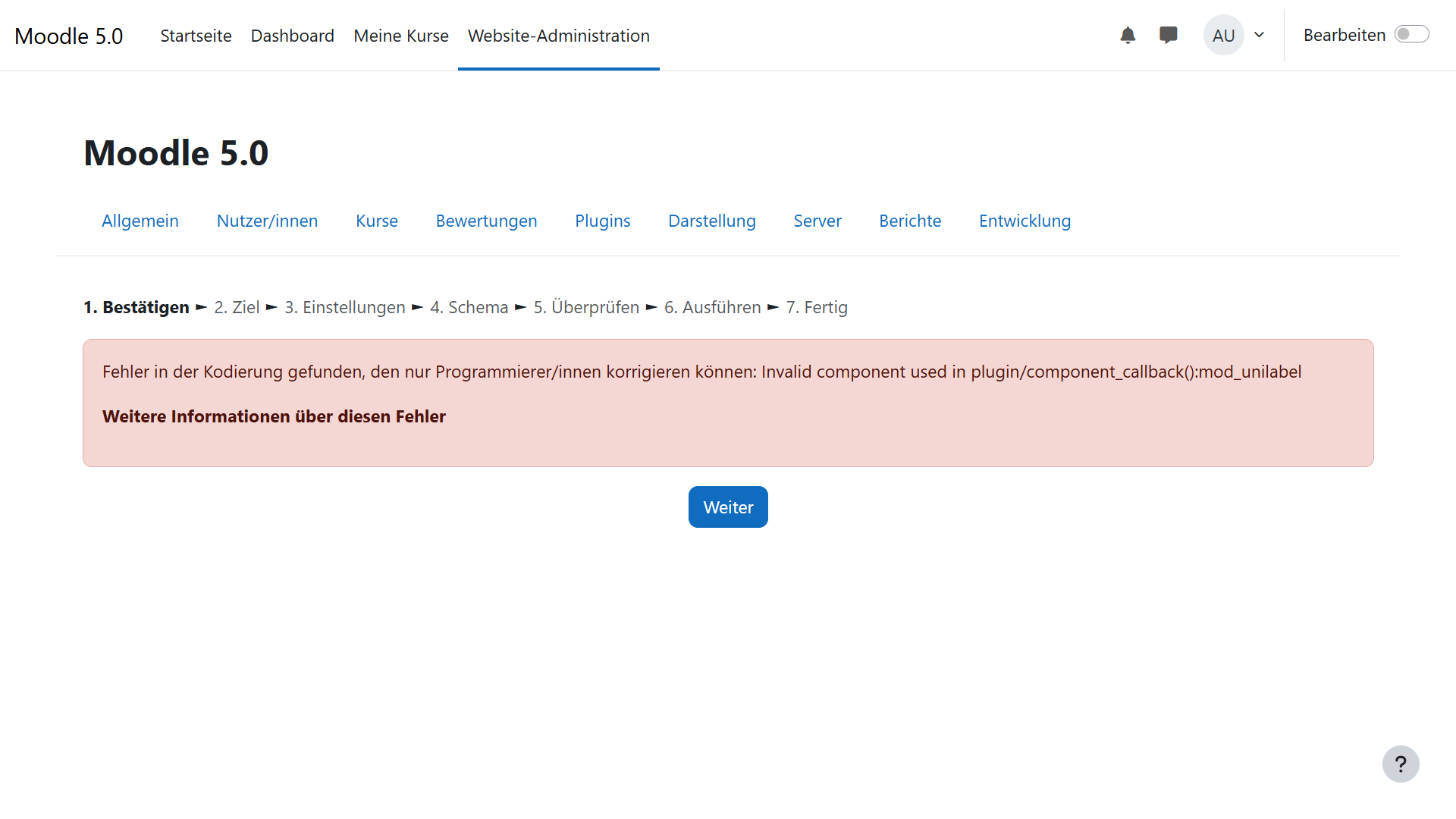Screen dimensions: 1456x819
Task: Switch to the Kurse tab
Action: tap(376, 221)
